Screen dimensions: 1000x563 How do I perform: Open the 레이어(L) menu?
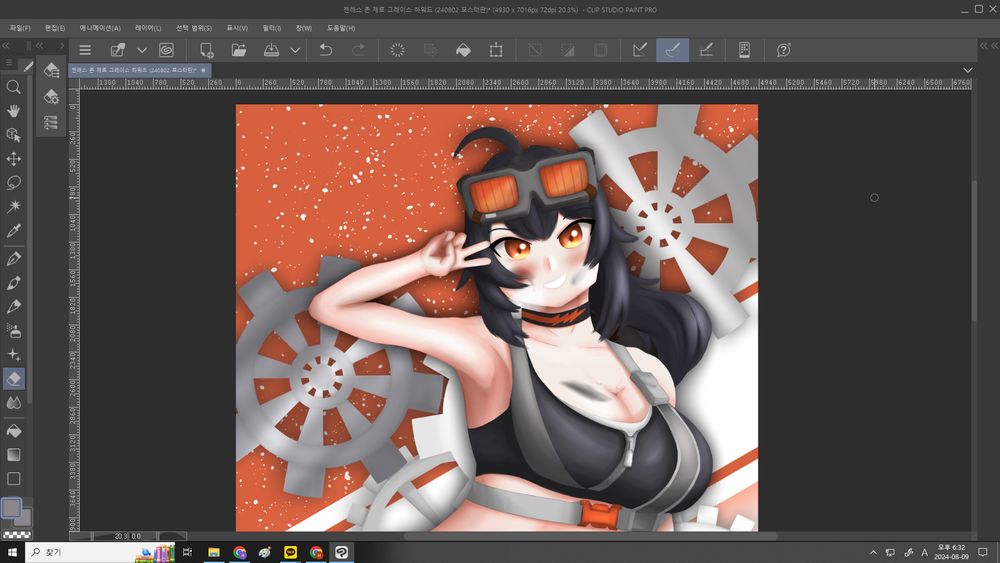[x=148, y=28]
